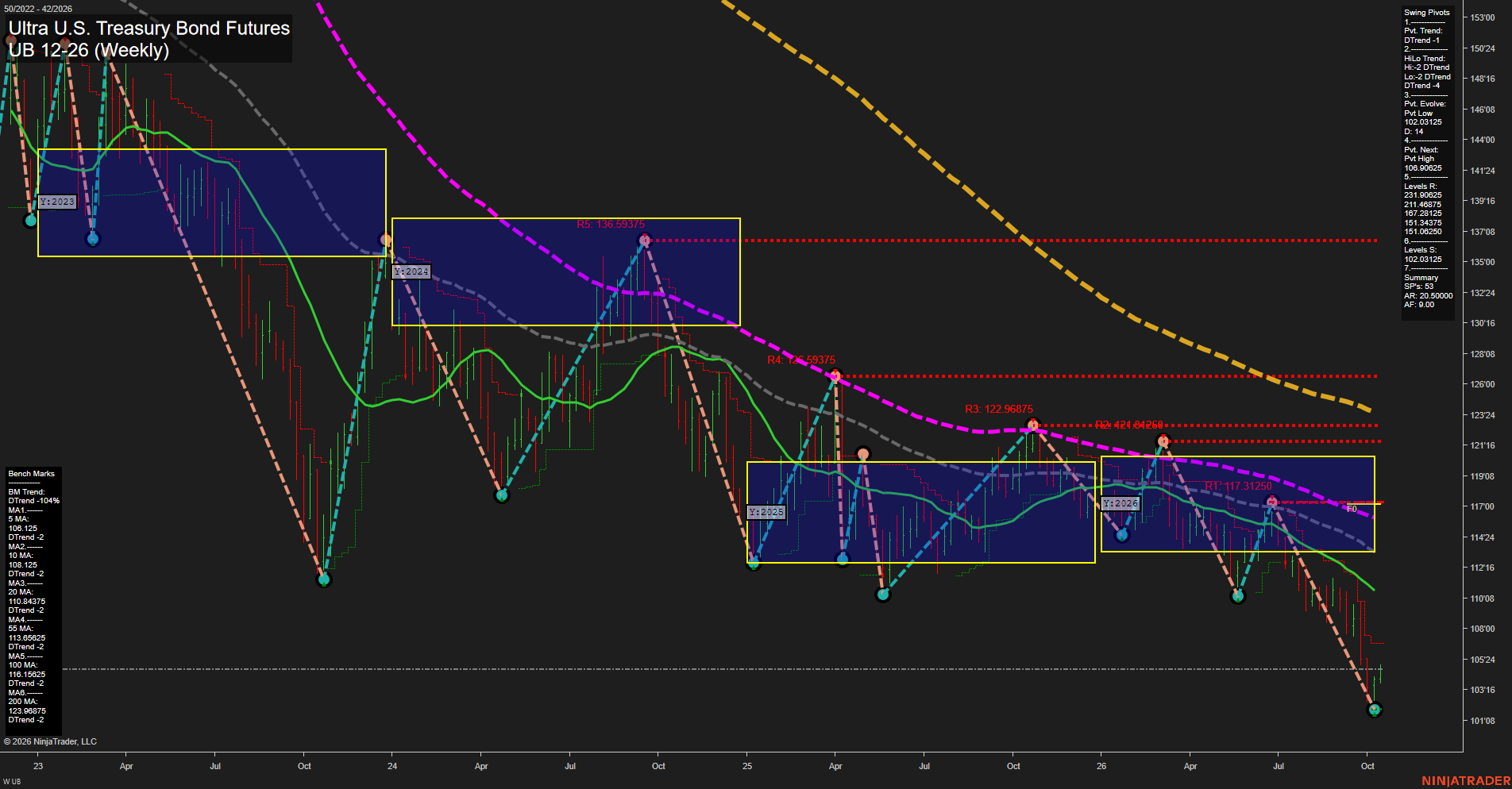
Task: Click the 5 MA value 106.125
Action: click(x=23, y=529)
